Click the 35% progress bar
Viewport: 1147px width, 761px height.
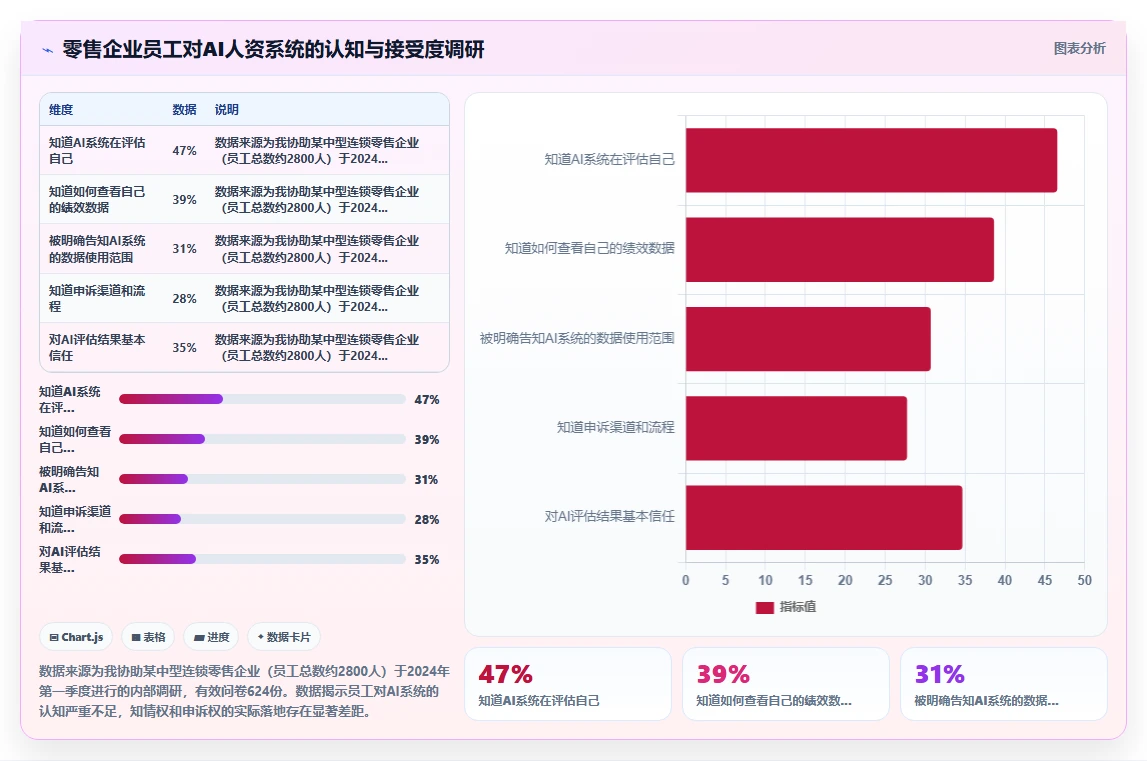pyautogui.click(x=262, y=559)
